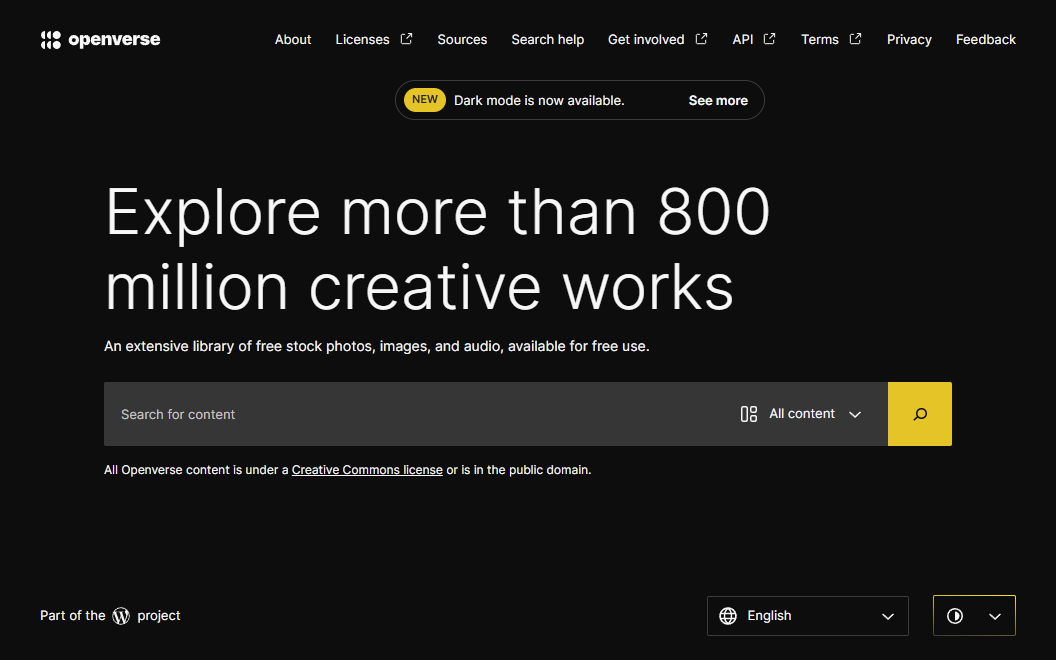Click the magnifying glass search button

coord(920,414)
